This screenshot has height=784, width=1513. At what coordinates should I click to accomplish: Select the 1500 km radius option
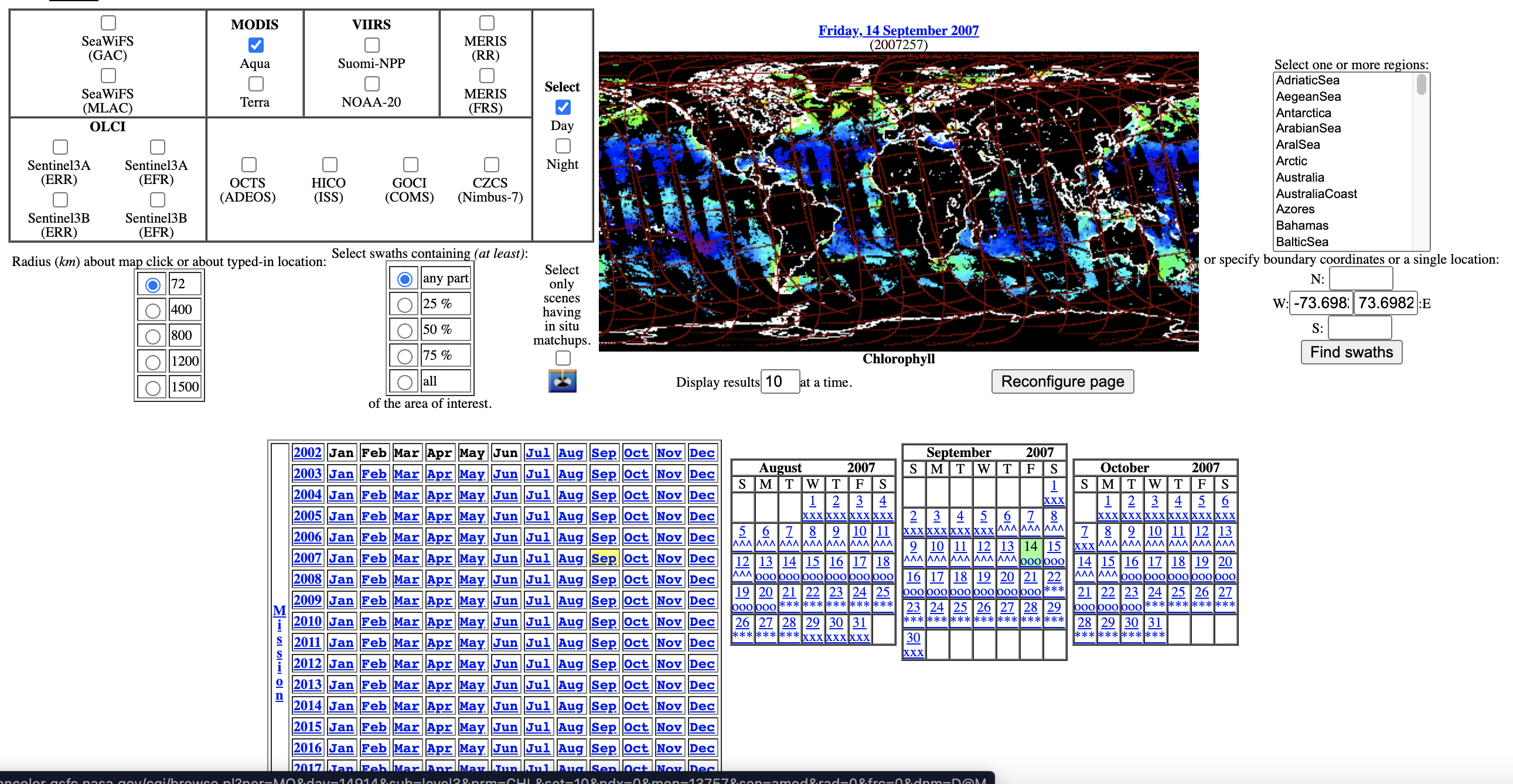(x=153, y=387)
